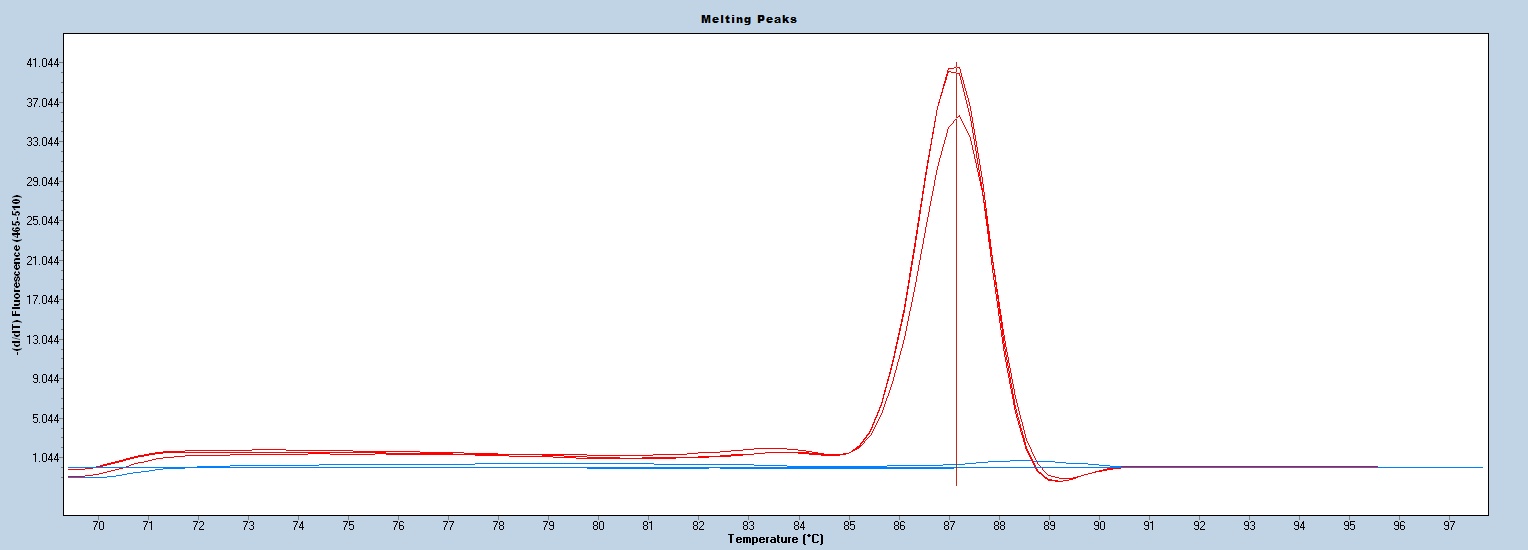Click the 70 temperature axis label
1528x550 pixels.
coord(98,525)
